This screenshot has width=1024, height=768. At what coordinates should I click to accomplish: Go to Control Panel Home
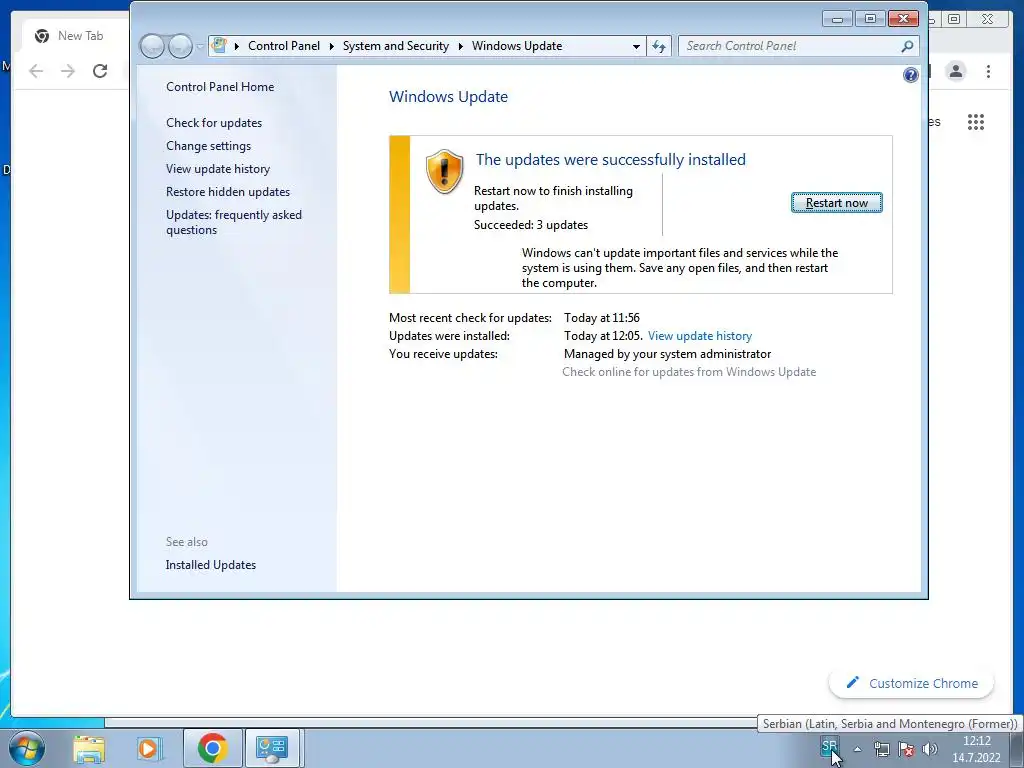220,87
